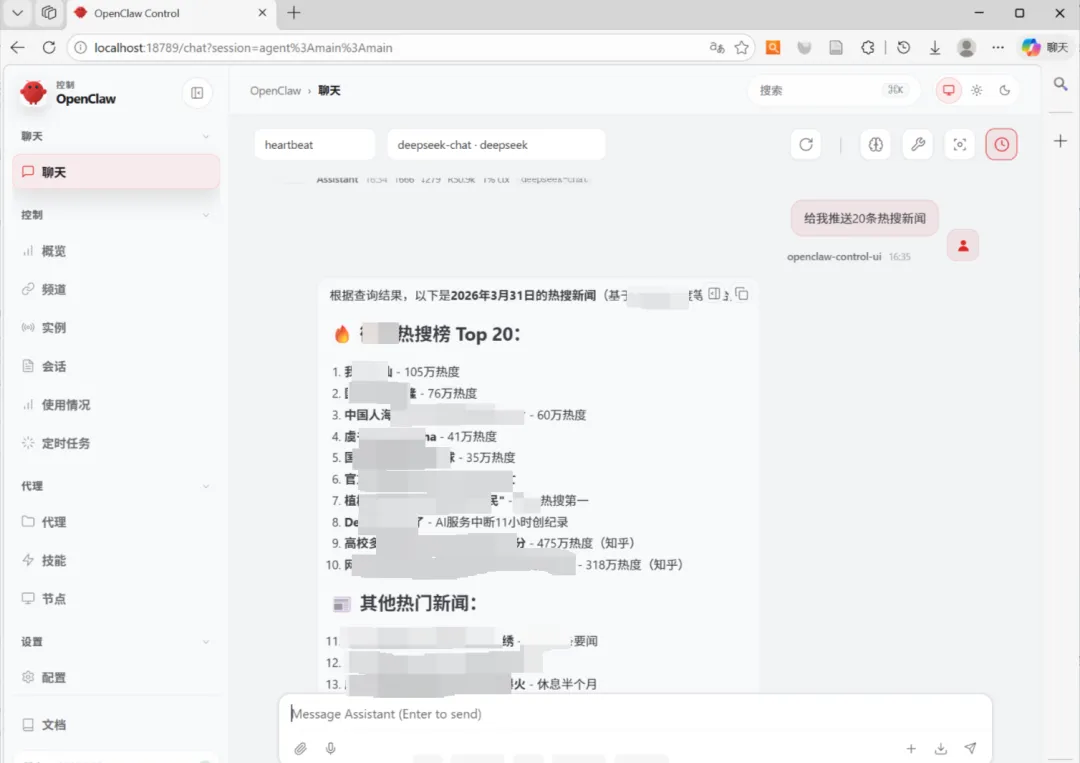This screenshot has width=1080, height=763.
Task: Open browser sidebar search icon
Action: pyautogui.click(x=1061, y=84)
